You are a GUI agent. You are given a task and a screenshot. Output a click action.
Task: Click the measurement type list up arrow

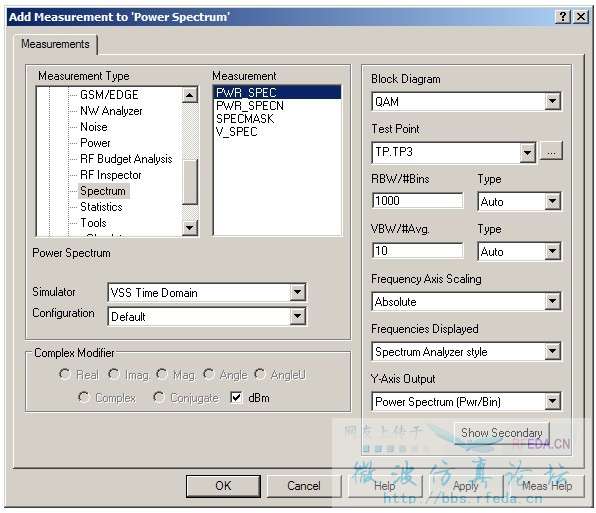pyautogui.click(x=190, y=95)
